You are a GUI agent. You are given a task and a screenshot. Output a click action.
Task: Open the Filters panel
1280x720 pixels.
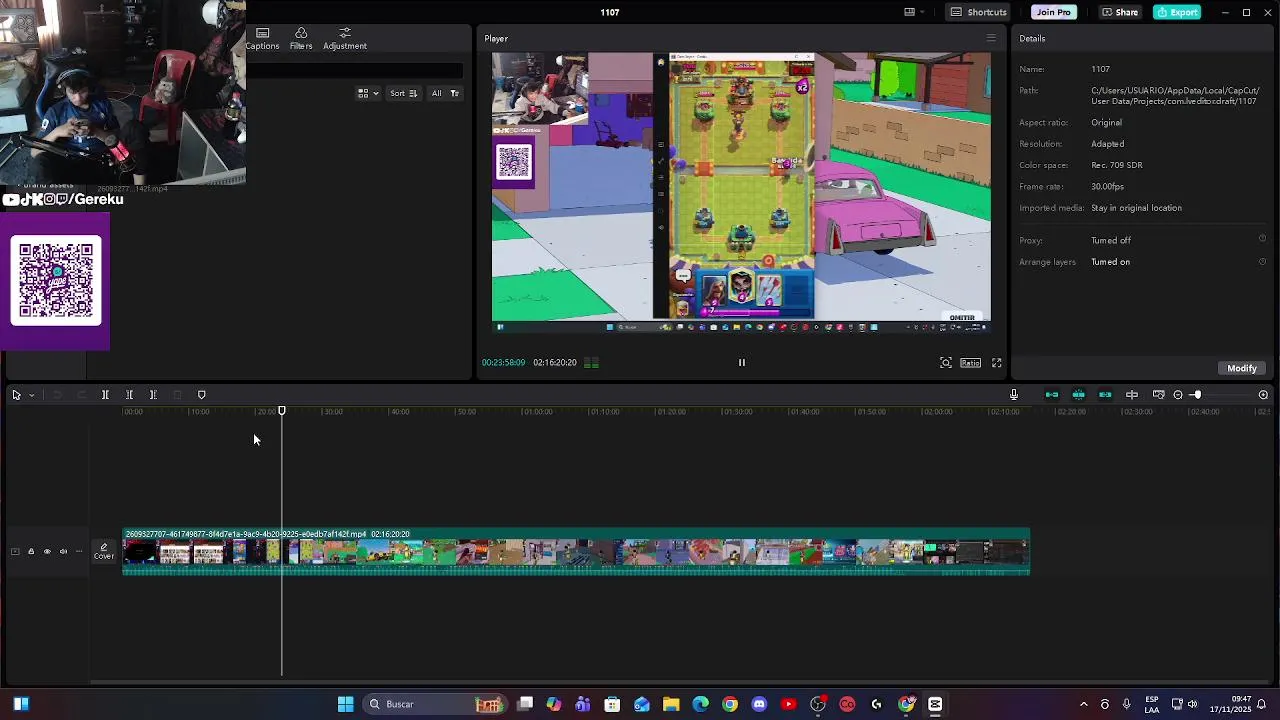pos(301,38)
